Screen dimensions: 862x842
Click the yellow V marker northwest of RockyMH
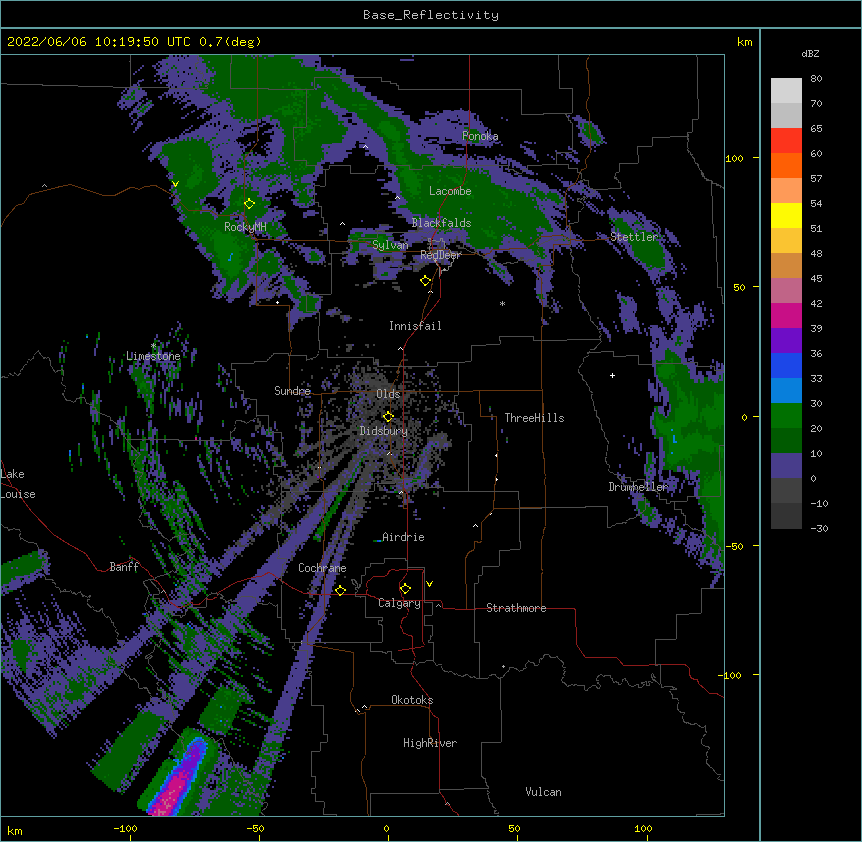pos(175,184)
